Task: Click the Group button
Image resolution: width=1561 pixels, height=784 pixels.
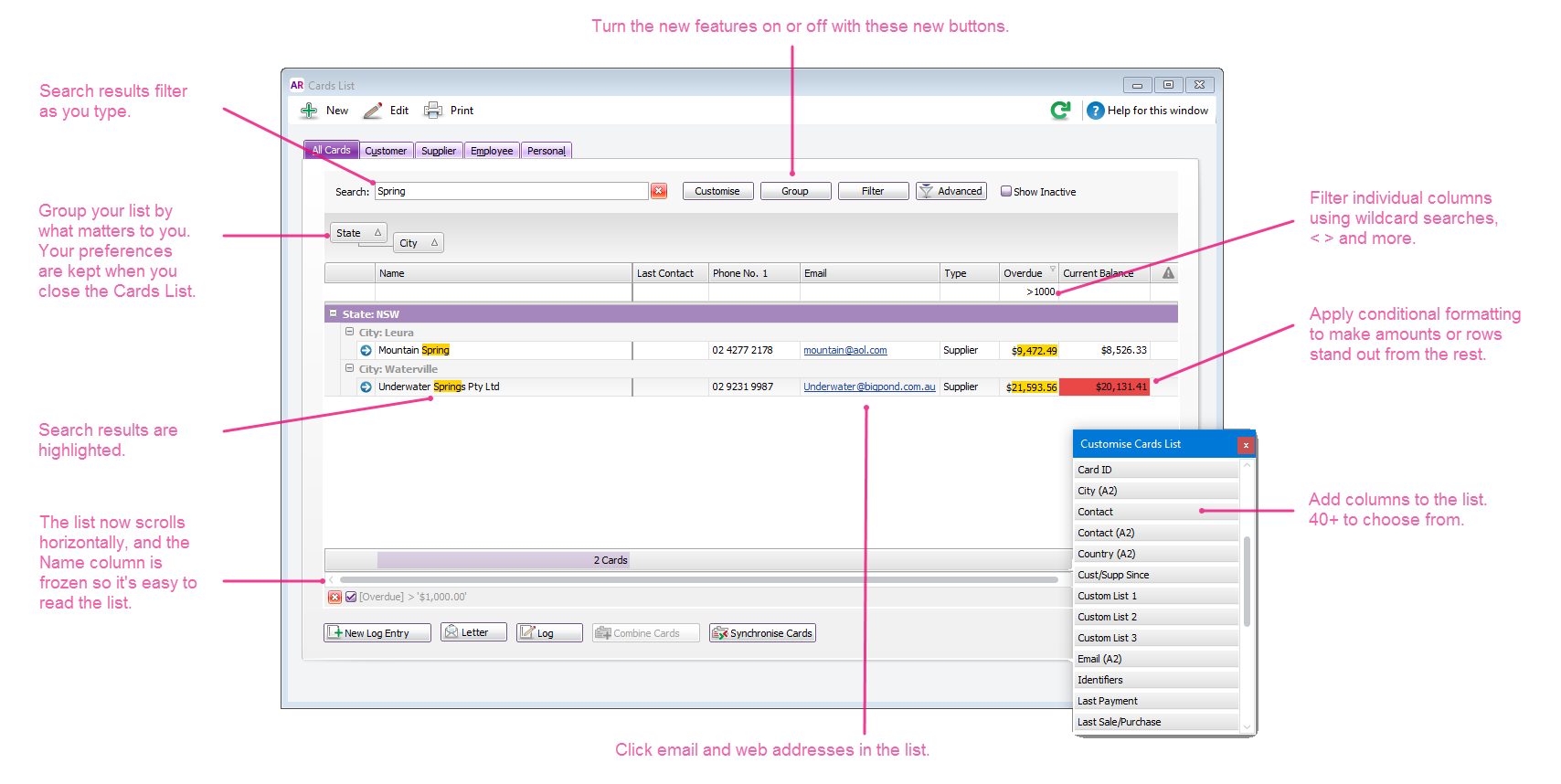Action: [x=795, y=191]
